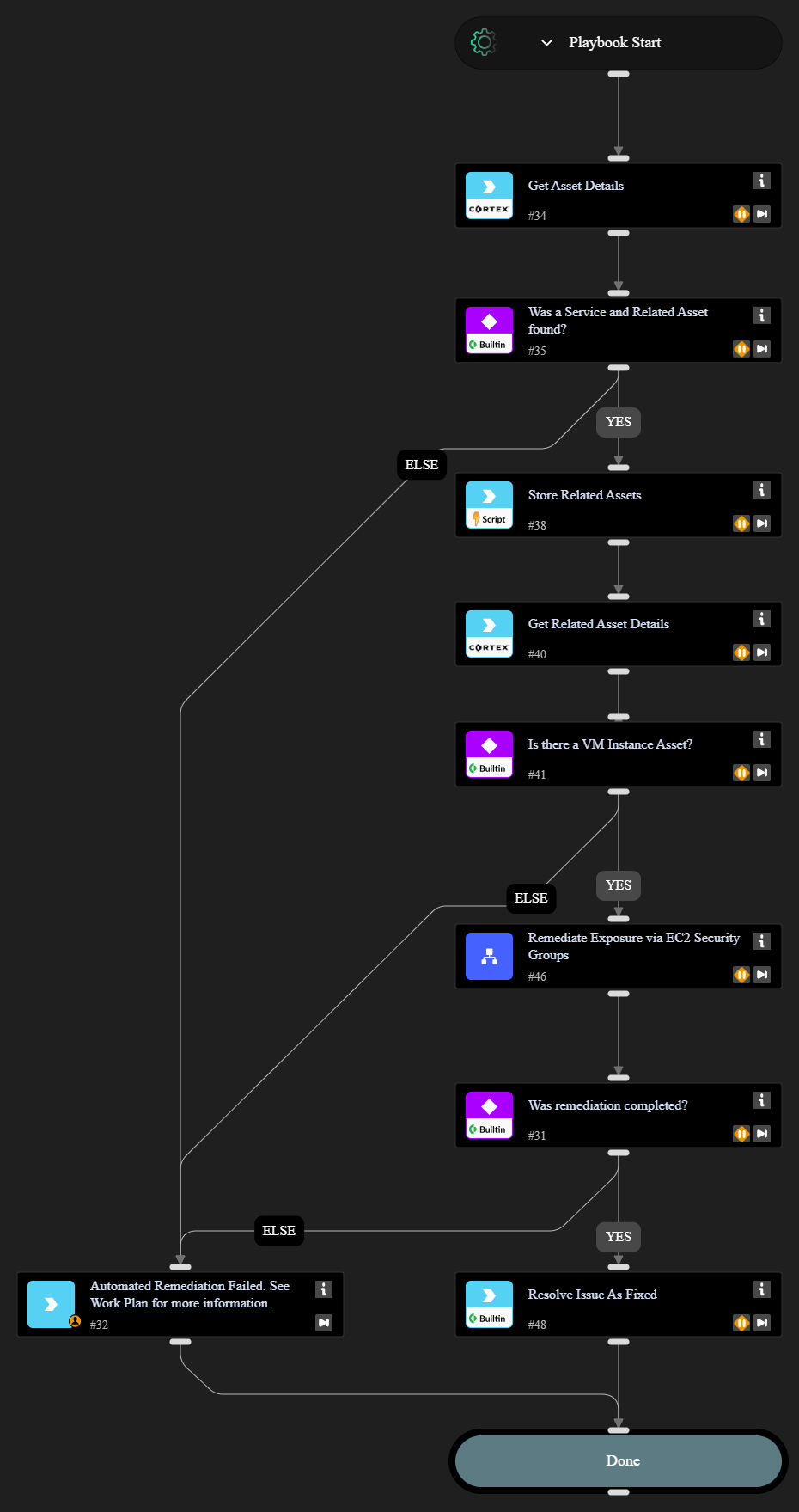The width and height of the screenshot is (799, 1512).
Task: Click the manual task icon on Automated Remediation Failed
Action: (51, 1305)
